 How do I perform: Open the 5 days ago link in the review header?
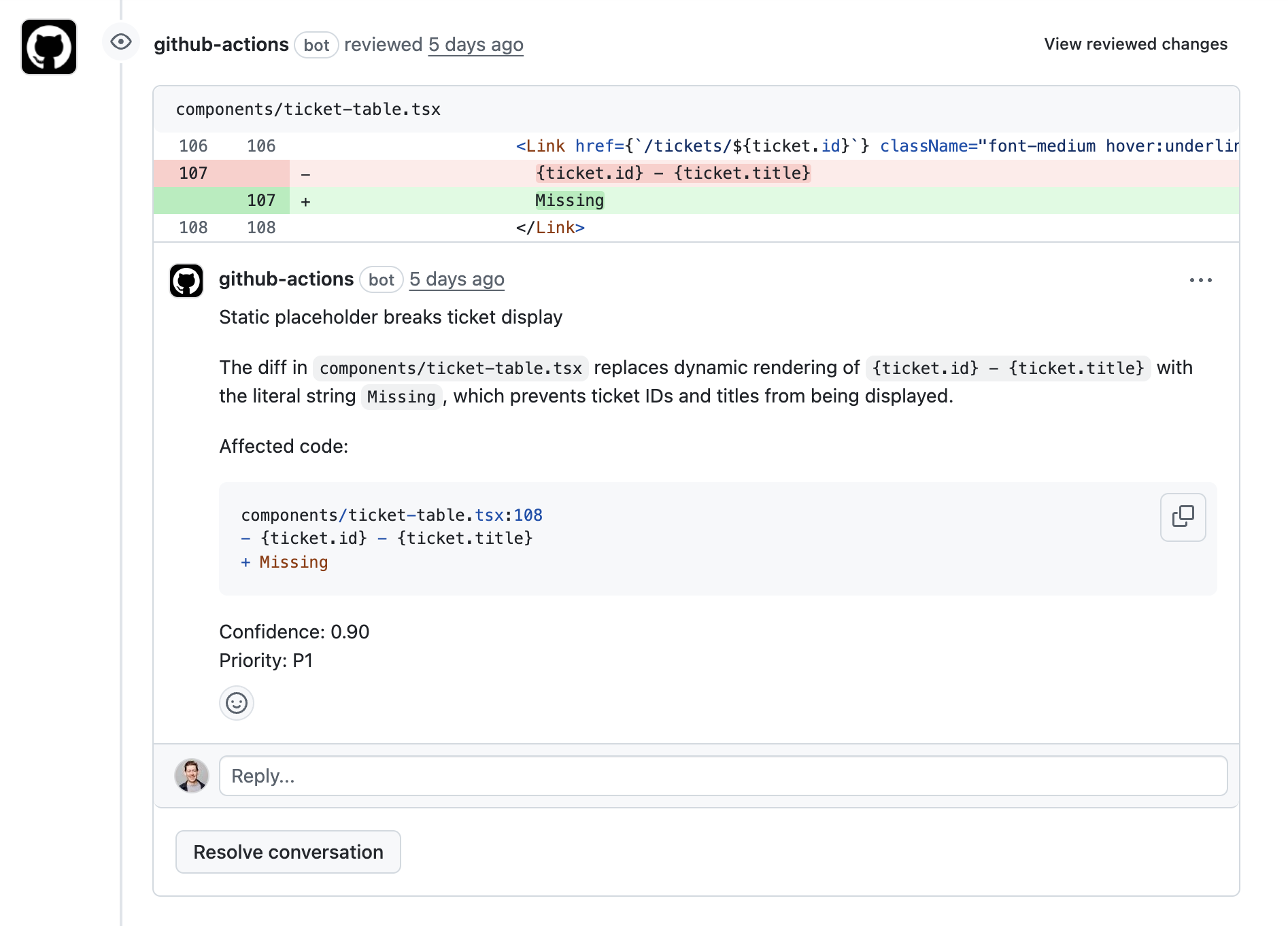point(475,44)
